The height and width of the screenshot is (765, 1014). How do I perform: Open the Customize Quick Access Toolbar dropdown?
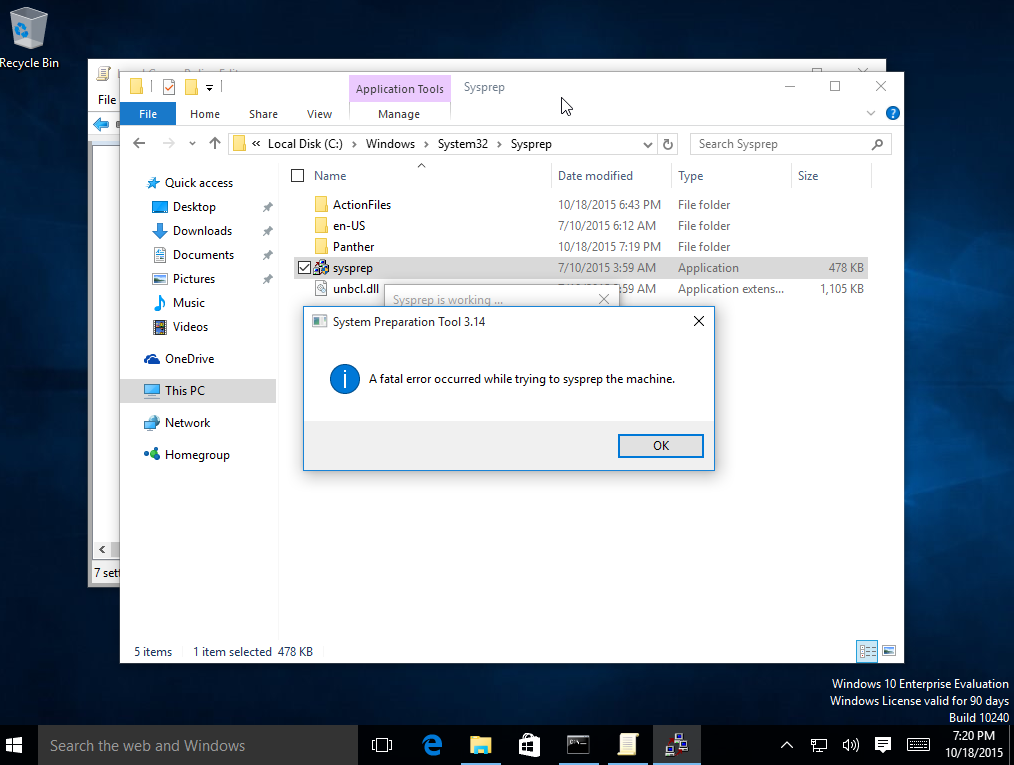point(210,87)
